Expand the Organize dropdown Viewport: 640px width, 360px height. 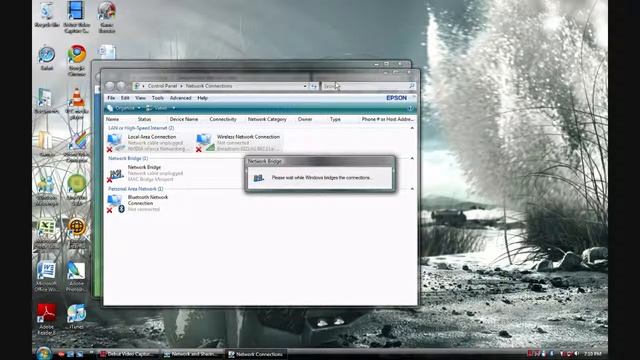point(124,108)
